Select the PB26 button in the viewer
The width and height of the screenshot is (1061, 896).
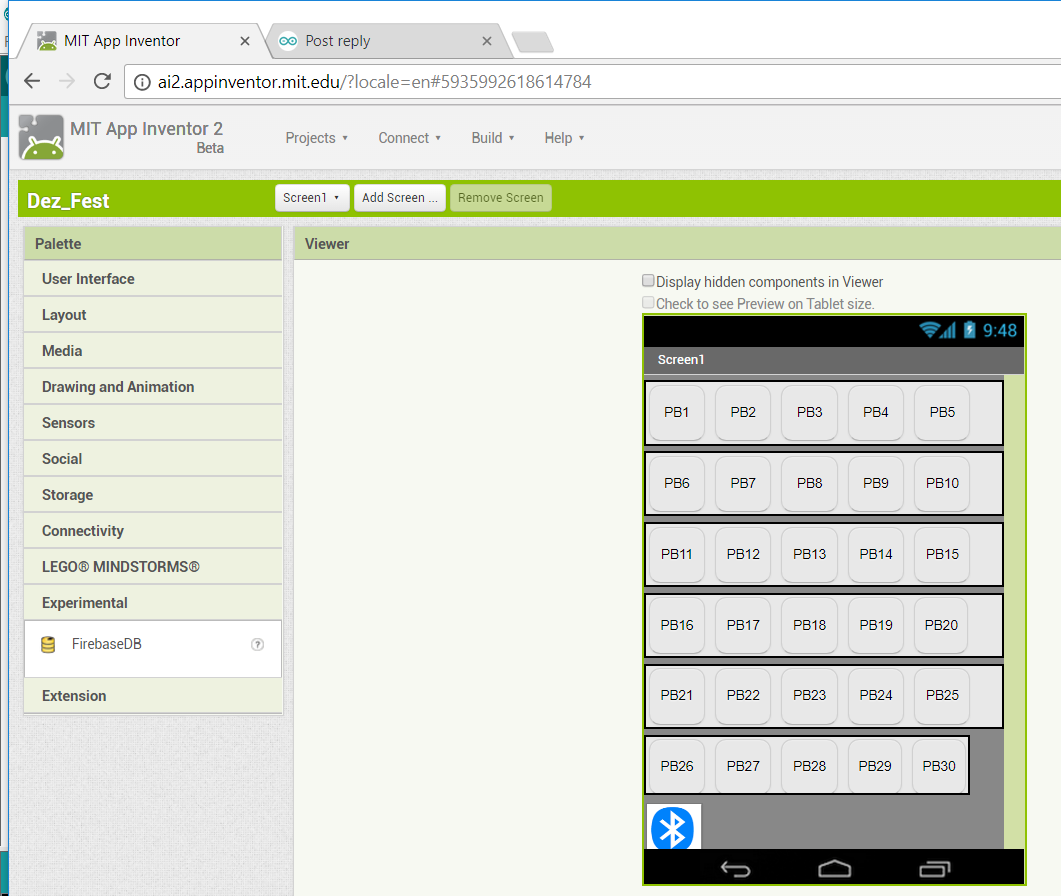click(x=677, y=766)
